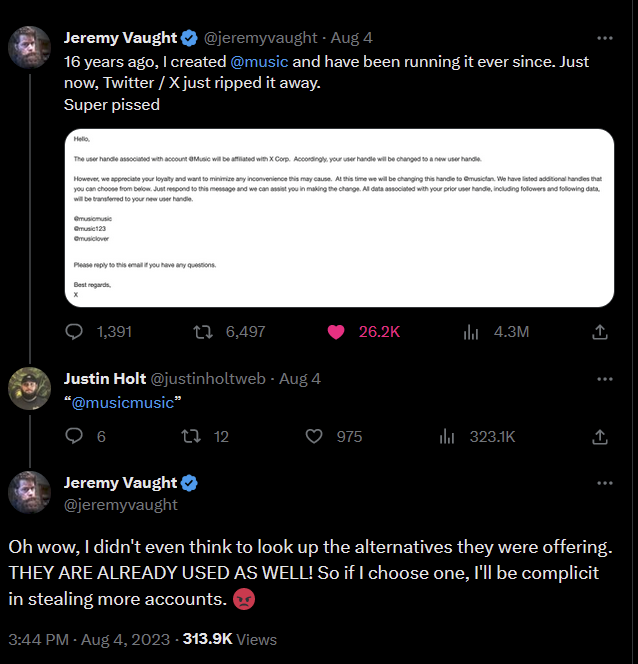The width and height of the screenshot is (638, 664).
Task: View analytics for the 4.3M views tweet
Action: (470, 331)
